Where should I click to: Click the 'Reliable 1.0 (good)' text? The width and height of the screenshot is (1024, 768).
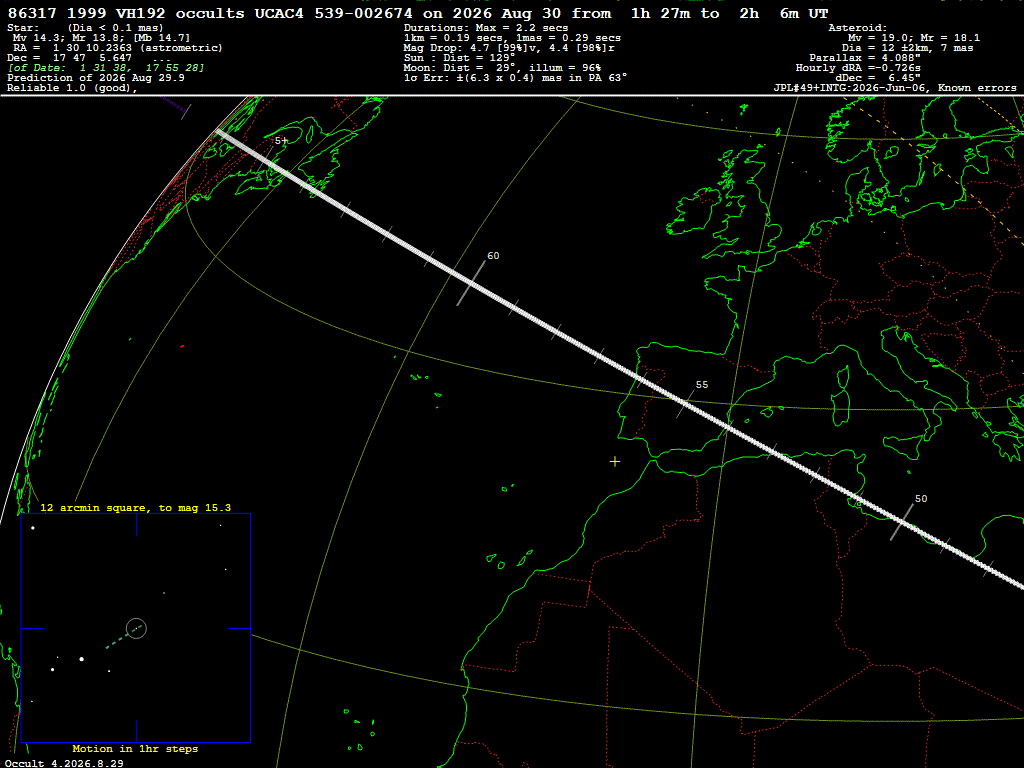72,88
